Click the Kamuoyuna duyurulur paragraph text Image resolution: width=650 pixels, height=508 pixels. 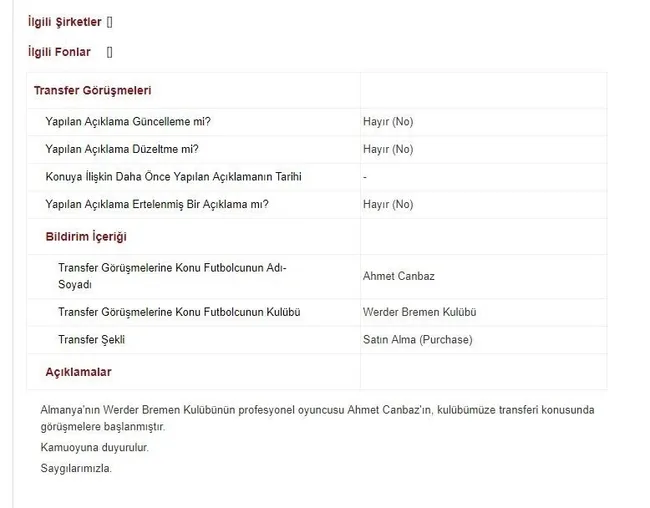pyautogui.click(x=95, y=447)
